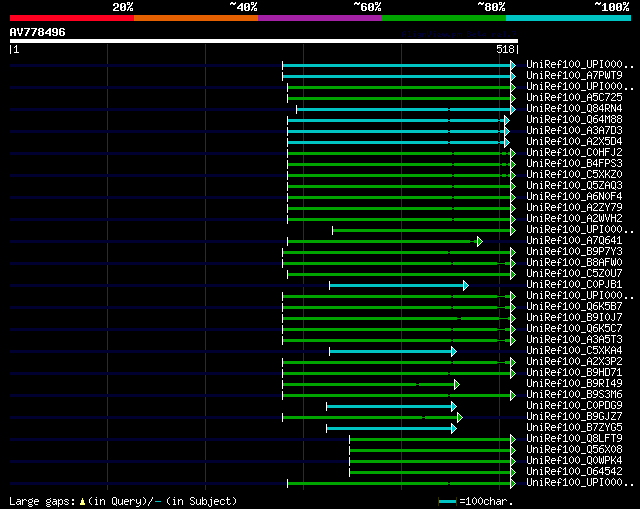
Task: Select the UniRef100_B9P7Y3 label
Action: tap(574, 252)
